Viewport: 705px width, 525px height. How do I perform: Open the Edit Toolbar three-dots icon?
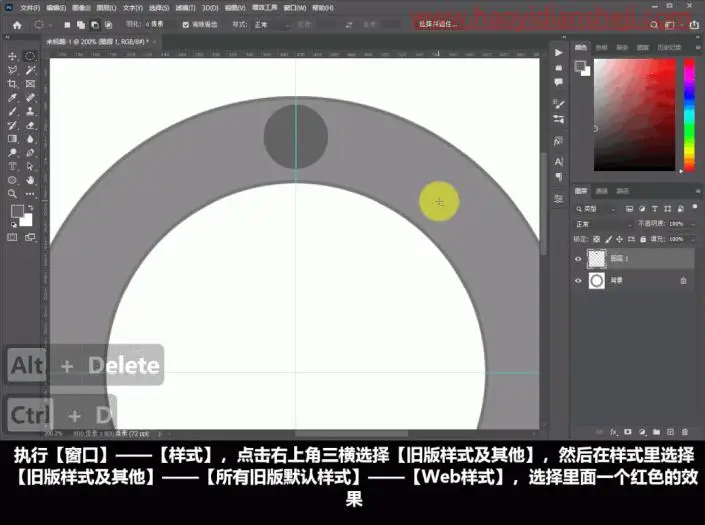(x=30, y=194)
